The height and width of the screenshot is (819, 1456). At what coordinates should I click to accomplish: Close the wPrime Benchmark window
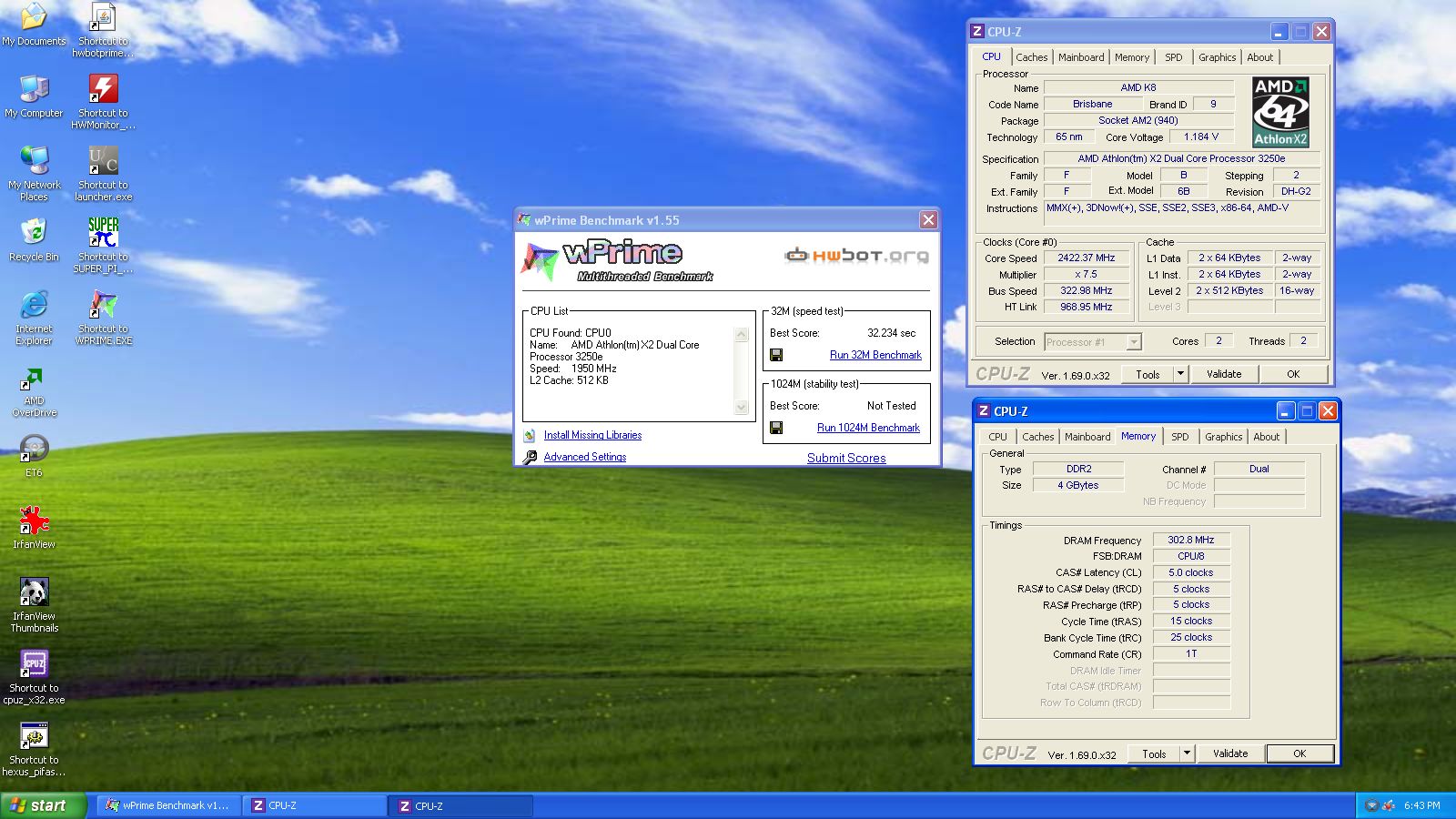pos(928,220)
